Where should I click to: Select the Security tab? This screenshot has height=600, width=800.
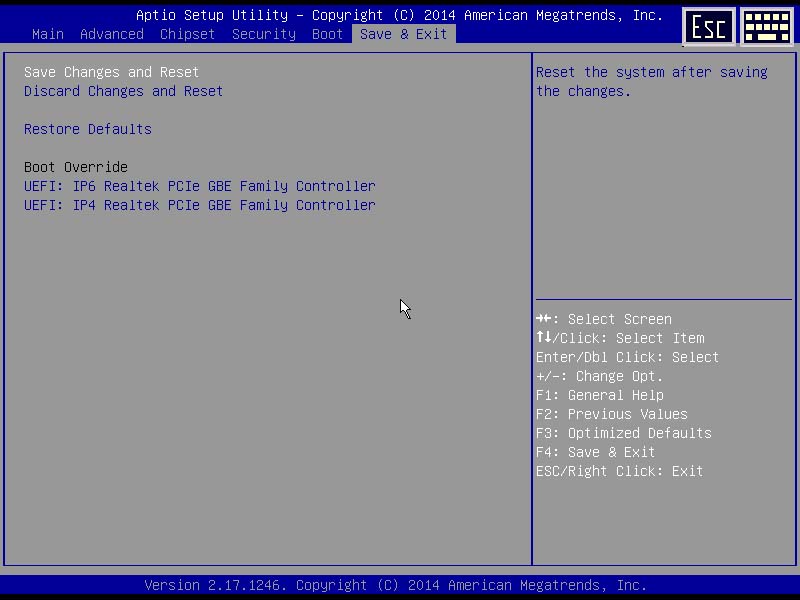(264, 34)
